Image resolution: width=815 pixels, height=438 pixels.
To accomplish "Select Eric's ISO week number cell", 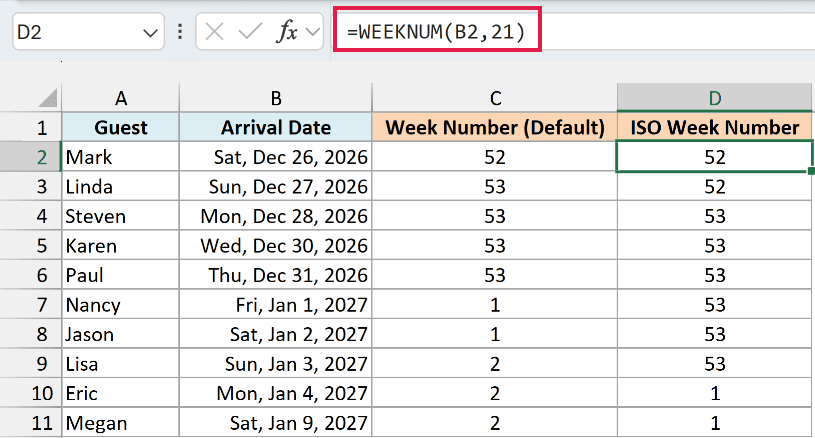I will click(715, 393).
